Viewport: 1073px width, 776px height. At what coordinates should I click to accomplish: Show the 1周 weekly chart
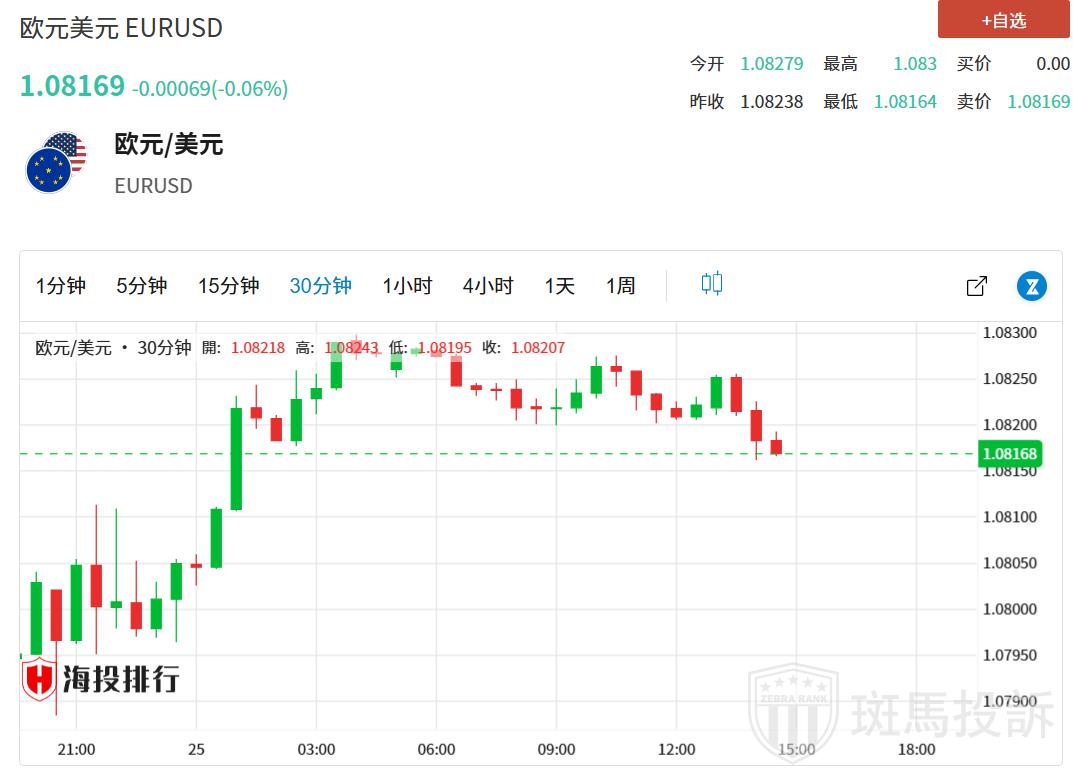point(620,286)
